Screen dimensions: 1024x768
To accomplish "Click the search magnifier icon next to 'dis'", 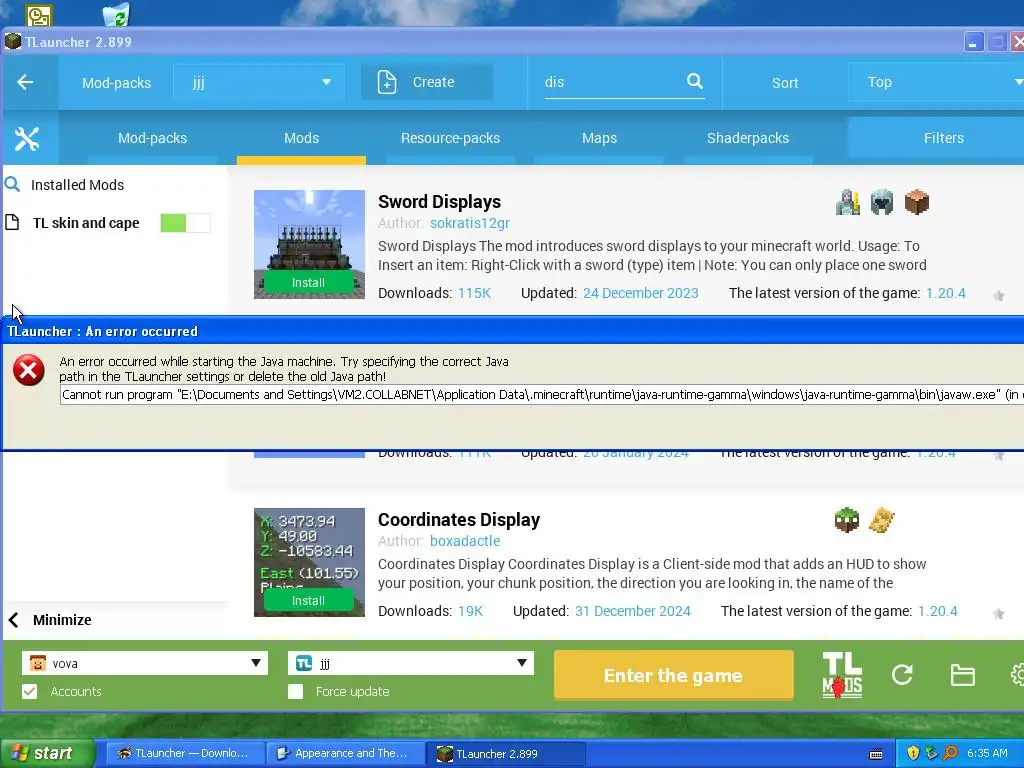I will [x=695, y=81].
